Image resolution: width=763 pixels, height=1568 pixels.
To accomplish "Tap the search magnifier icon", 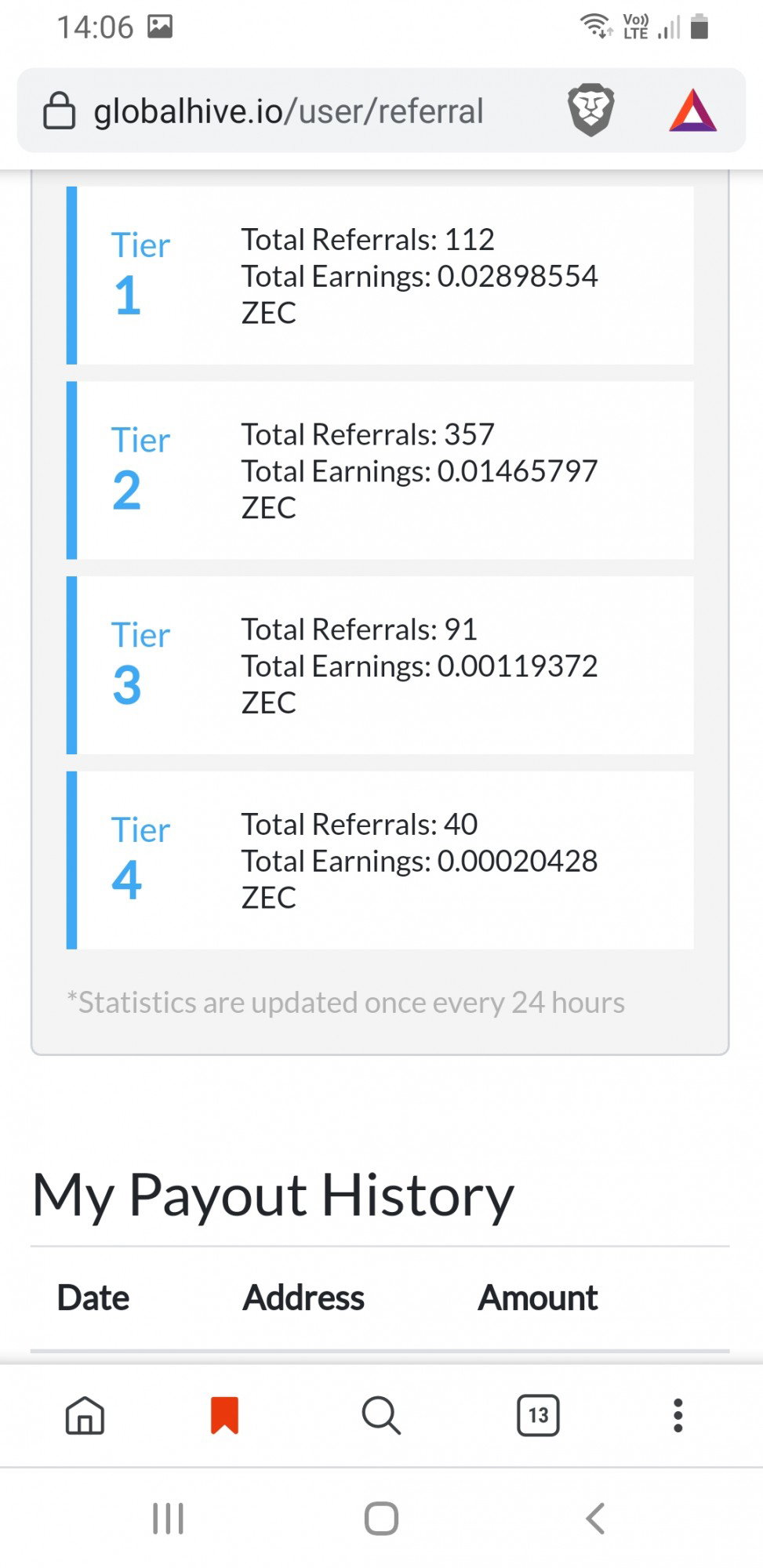I will [381, 1416].
